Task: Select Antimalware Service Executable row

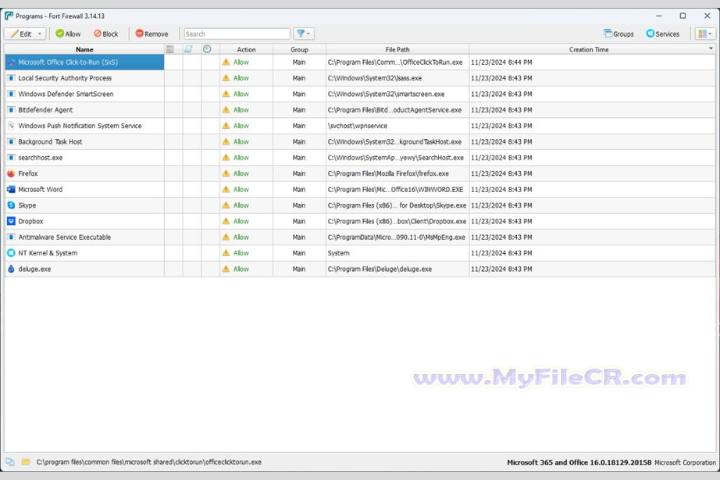Action: (360, 237)
